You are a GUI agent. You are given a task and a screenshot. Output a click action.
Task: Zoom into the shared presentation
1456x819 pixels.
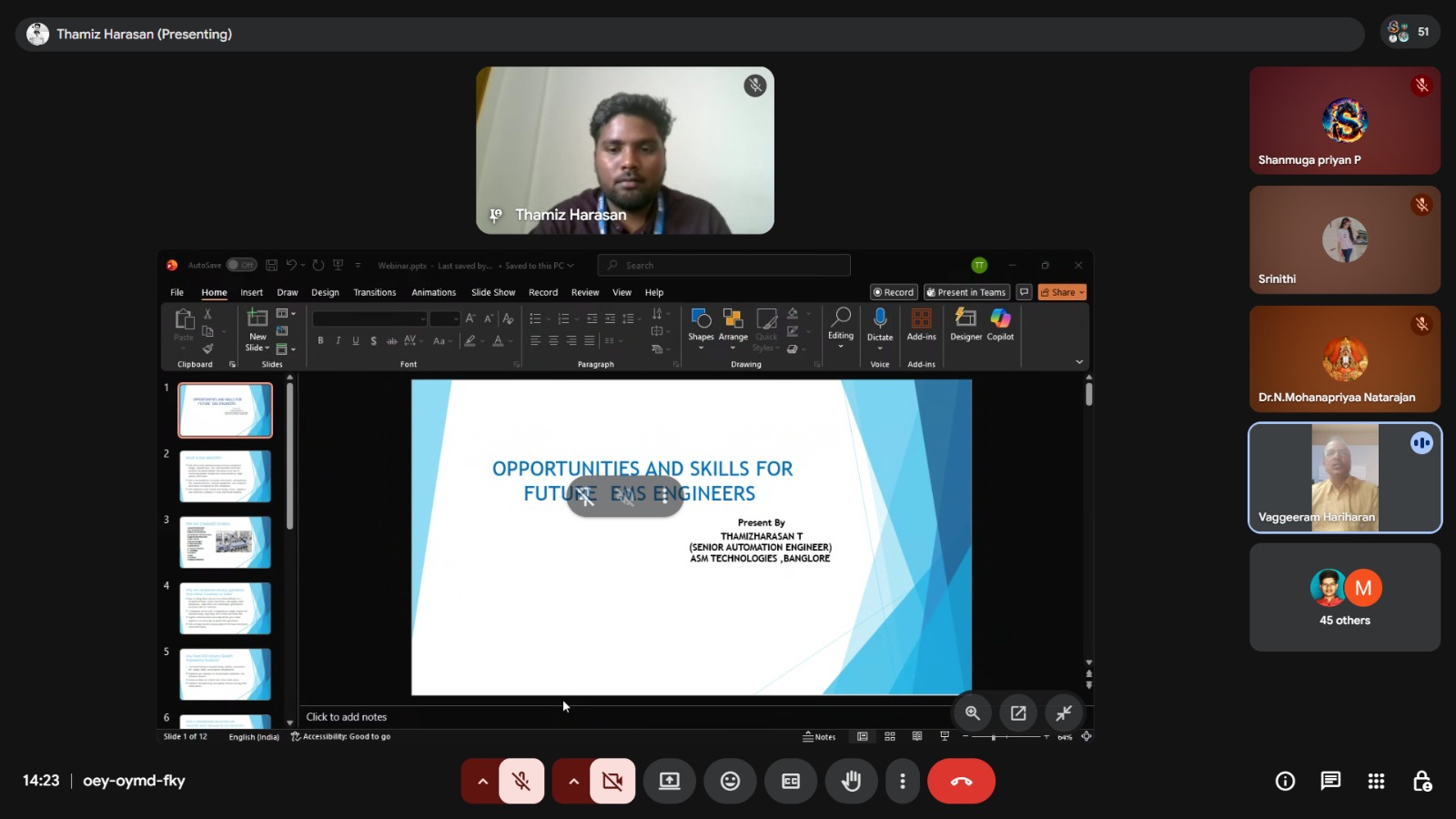(x=973, y=713)
